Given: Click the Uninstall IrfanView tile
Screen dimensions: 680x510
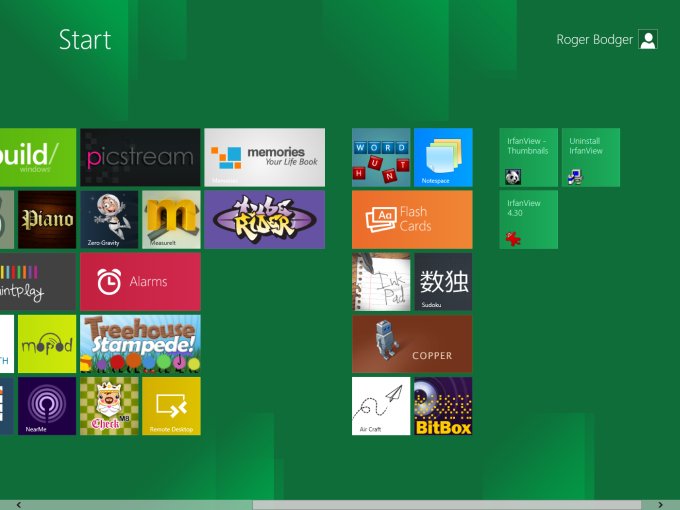Looking at the screenshot, I should tap(591, 157).
